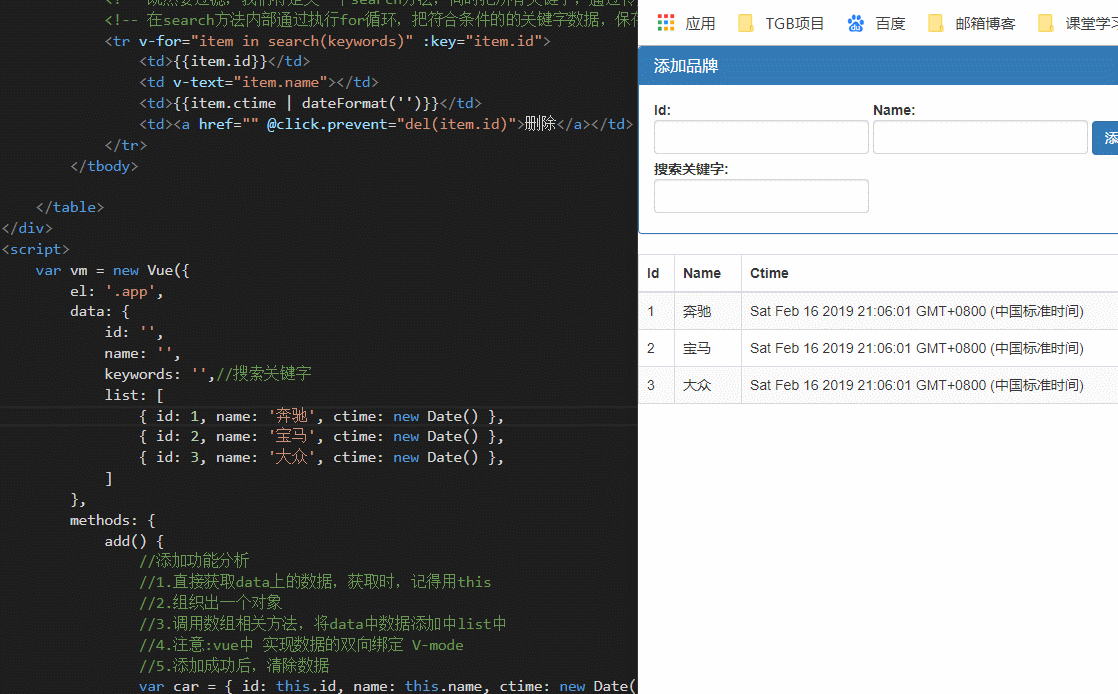The height and width of the screenshot is (694, 1118).
Task: Focus the 搜索关键字 search input
Action: [x=761, y=196]
